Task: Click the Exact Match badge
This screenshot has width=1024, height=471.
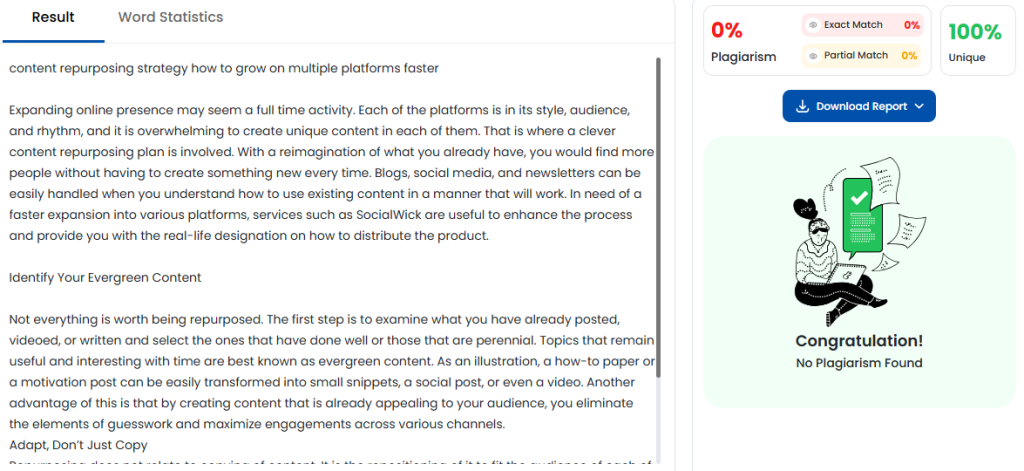Action: [x=863, y=25]
